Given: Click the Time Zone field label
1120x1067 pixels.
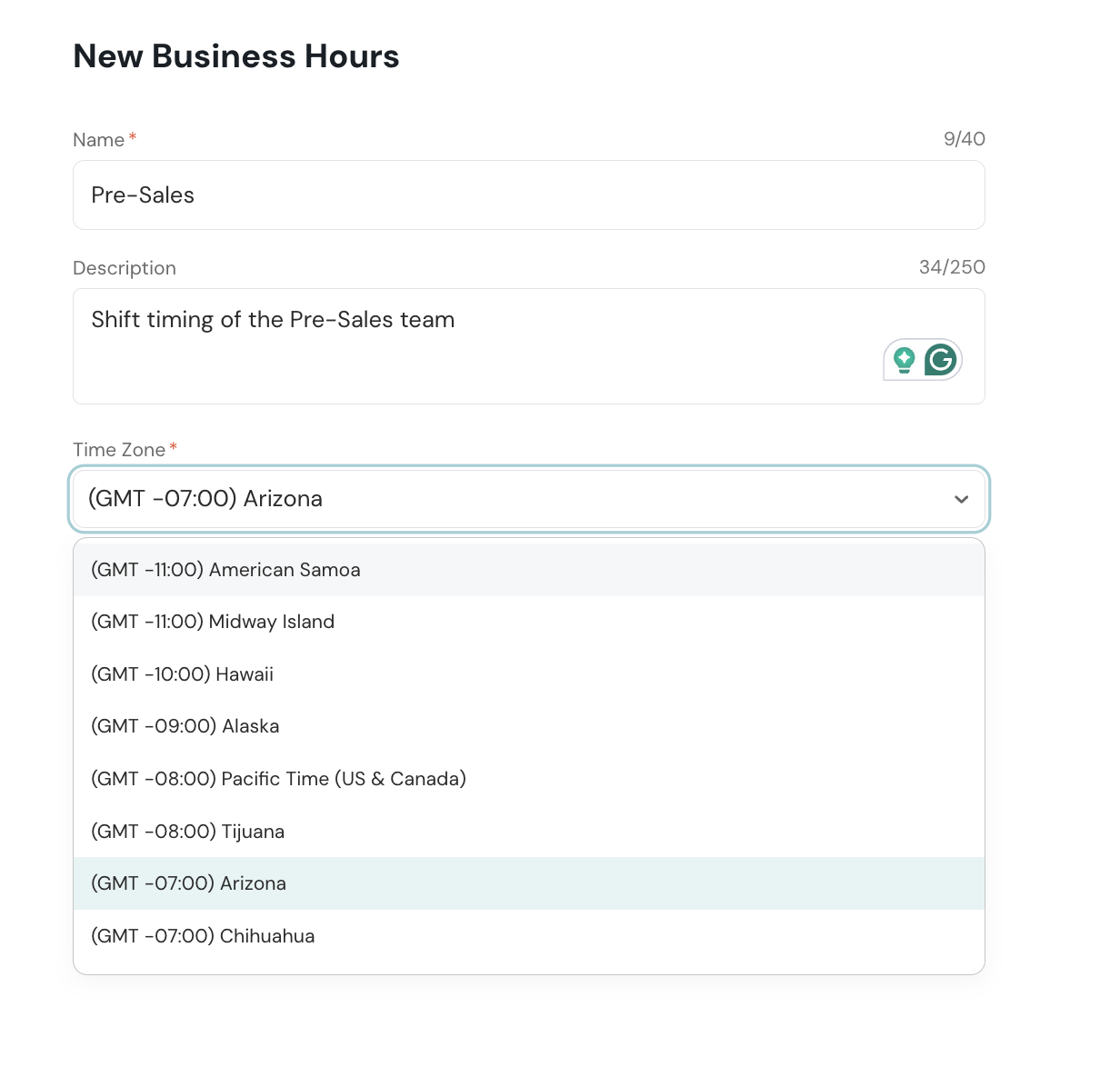Looking at the screenshot, I should click(119, 450).
